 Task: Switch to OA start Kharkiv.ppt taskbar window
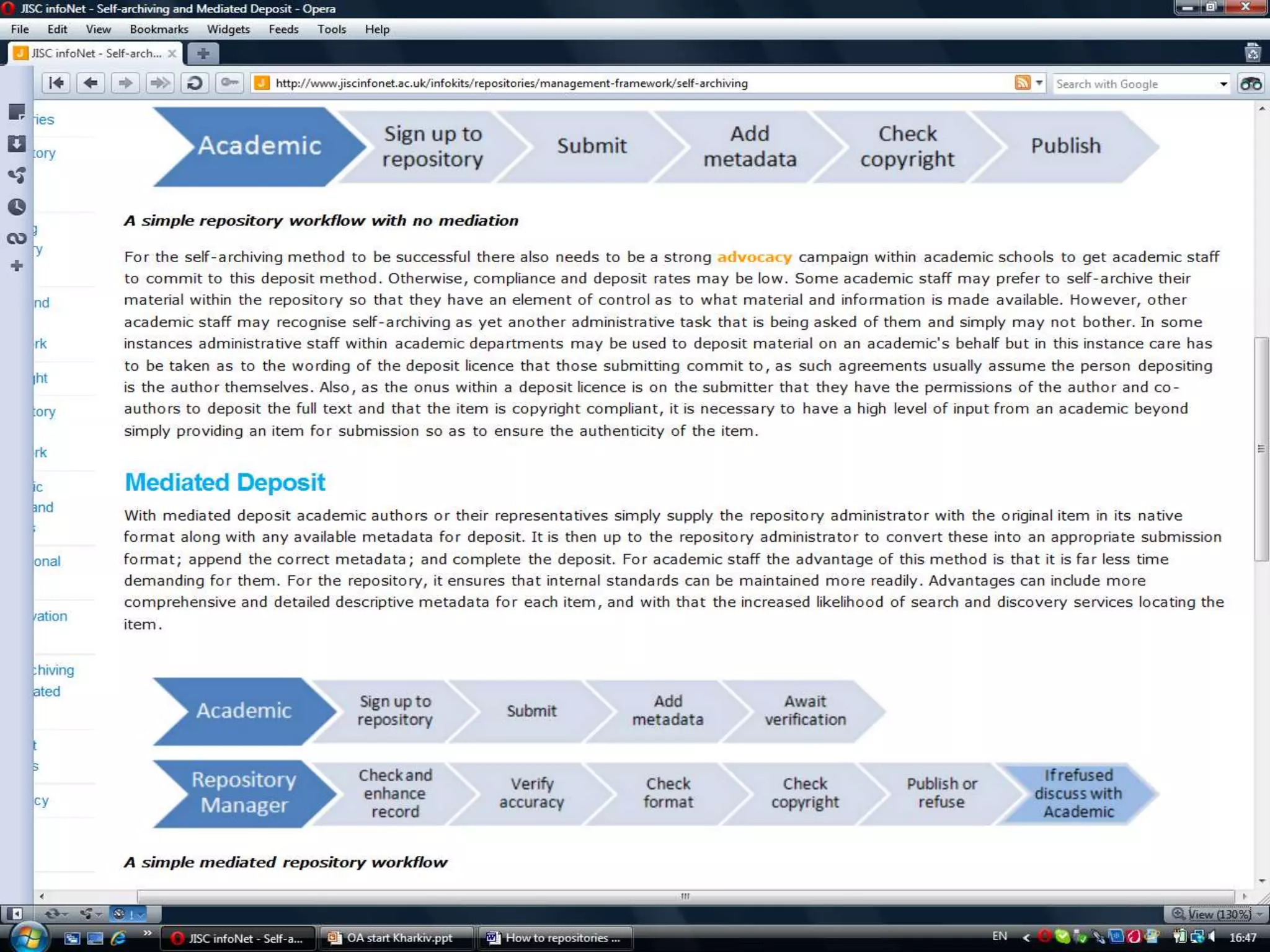(397, 938)
